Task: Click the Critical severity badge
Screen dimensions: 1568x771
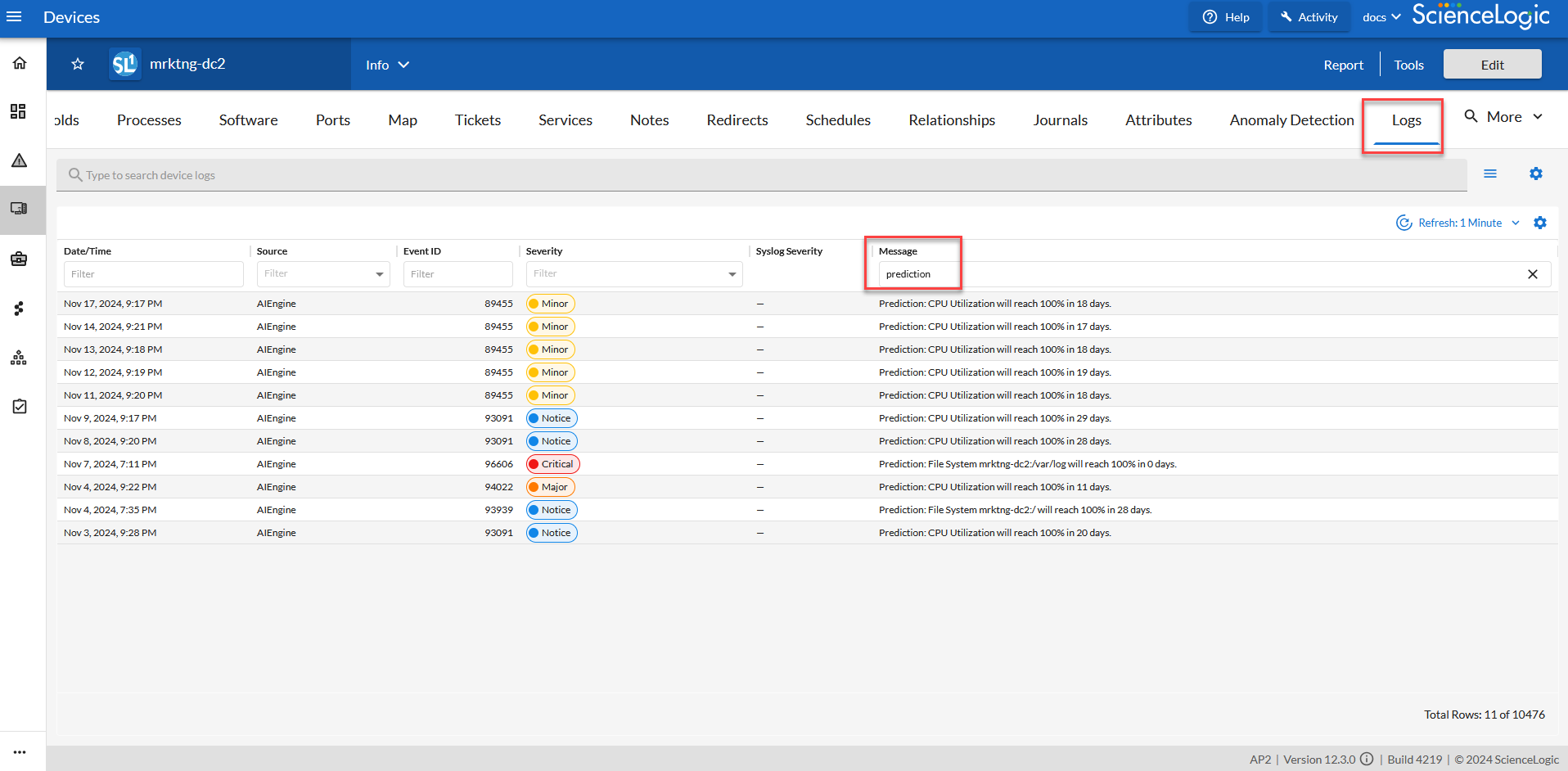Action: 553,464
